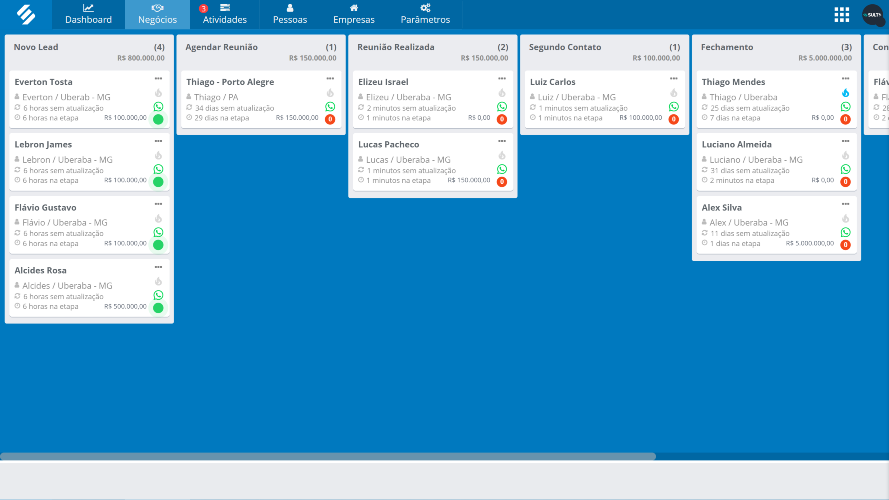Open the user profile avatar

[x=873, y=15]
